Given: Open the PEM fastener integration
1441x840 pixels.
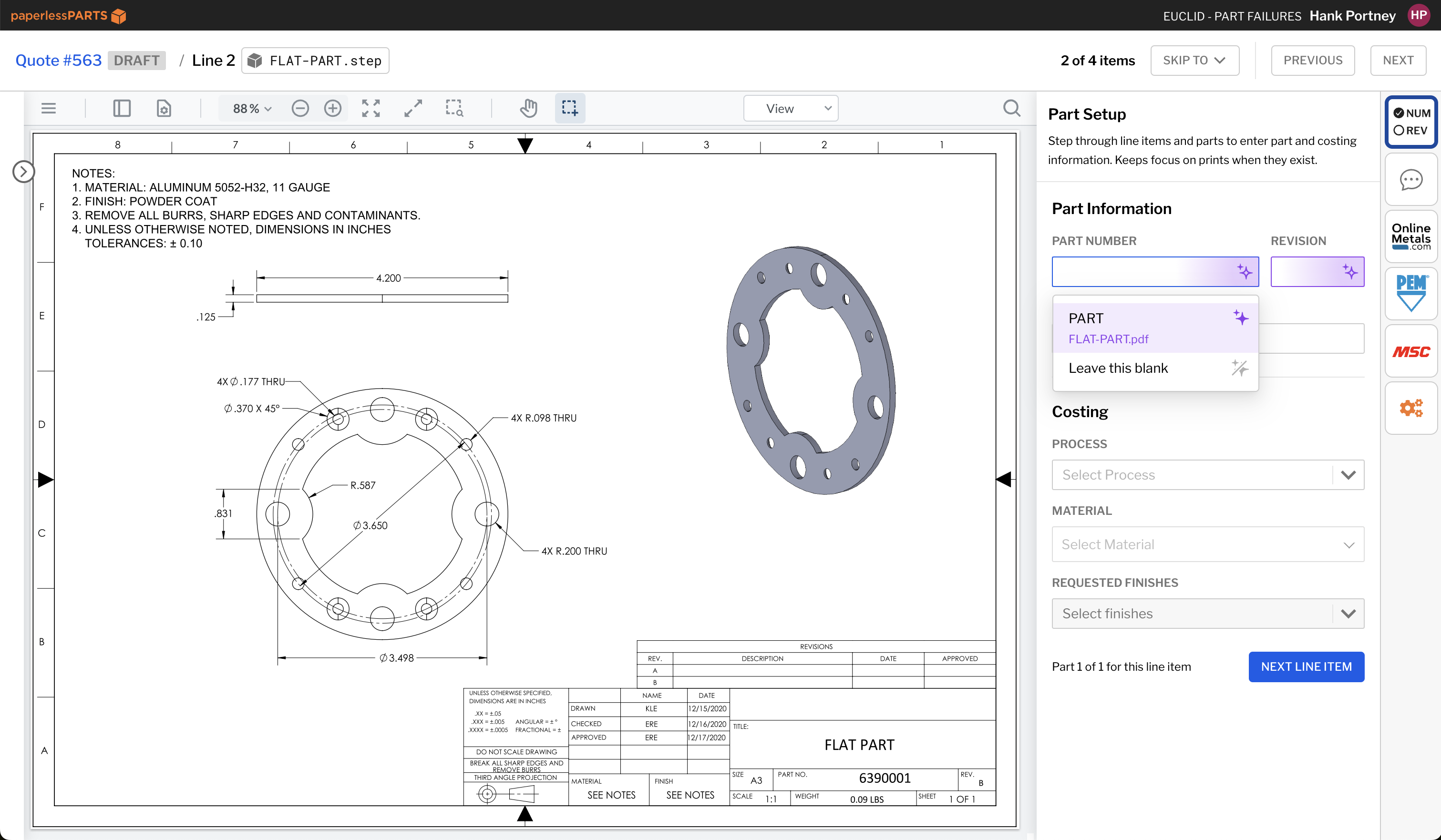Looking at the screenshot, I should [x=1411, y=293].
